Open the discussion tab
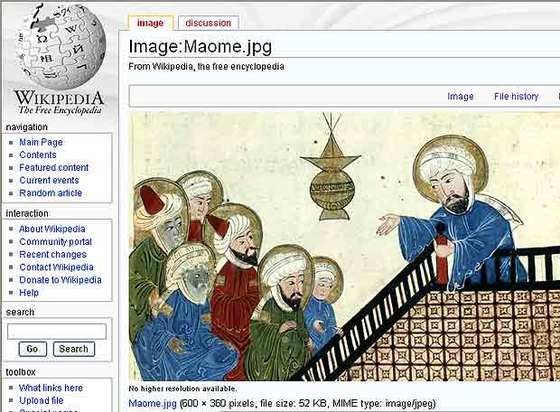Screen dimensions: 560x412 coord(208,23)
